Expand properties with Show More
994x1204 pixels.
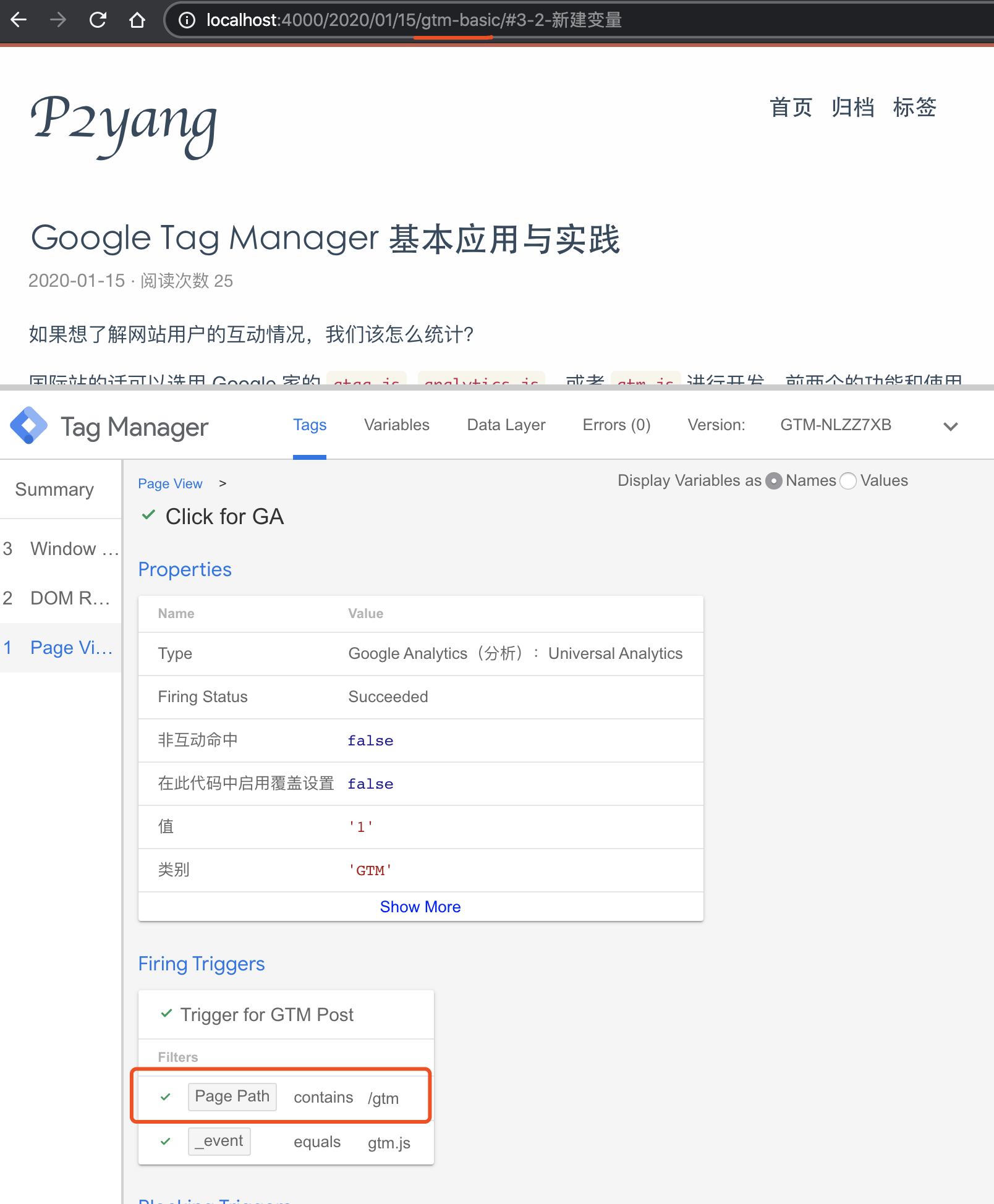point(420,907)
